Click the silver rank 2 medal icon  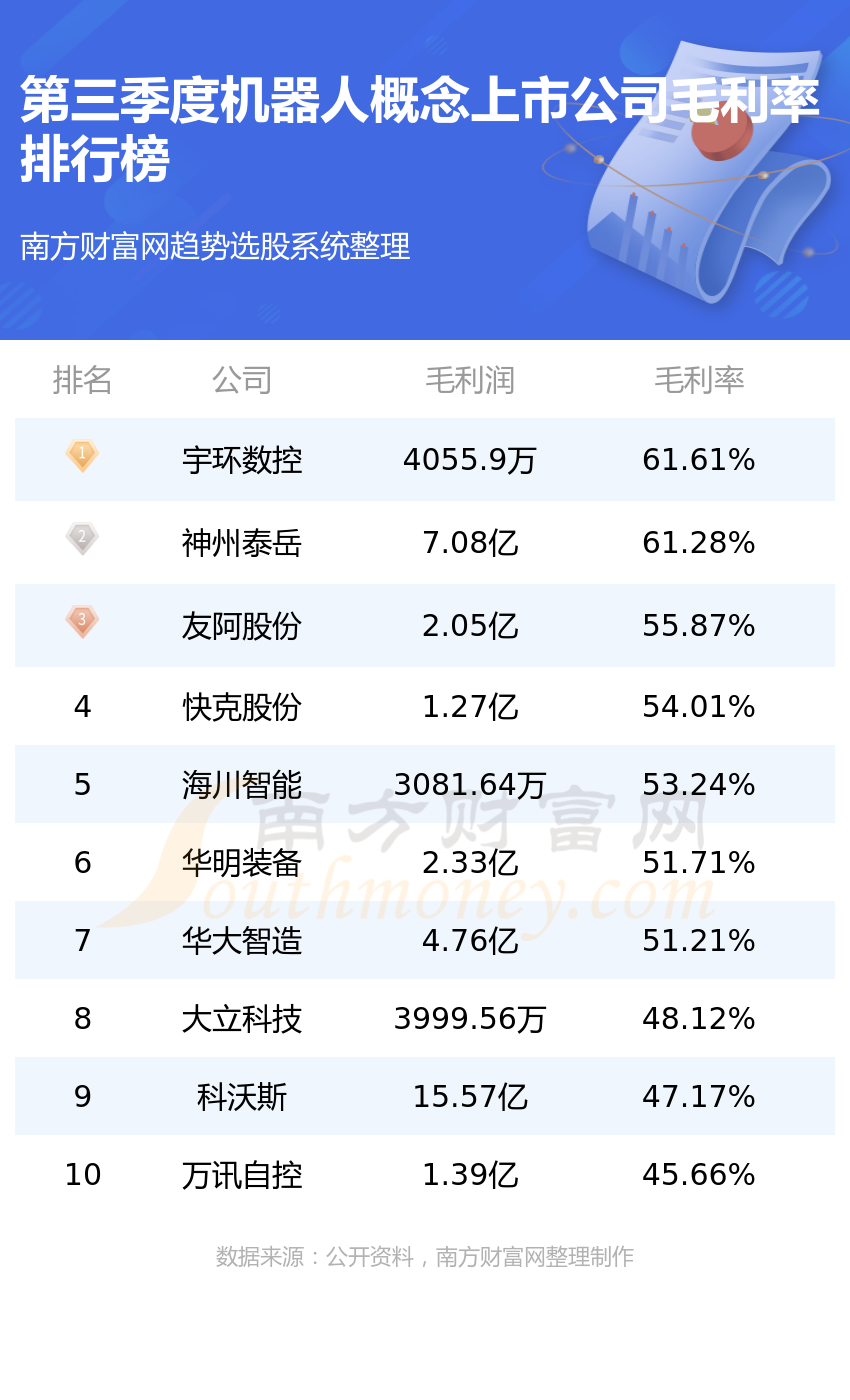pos(82,538)
